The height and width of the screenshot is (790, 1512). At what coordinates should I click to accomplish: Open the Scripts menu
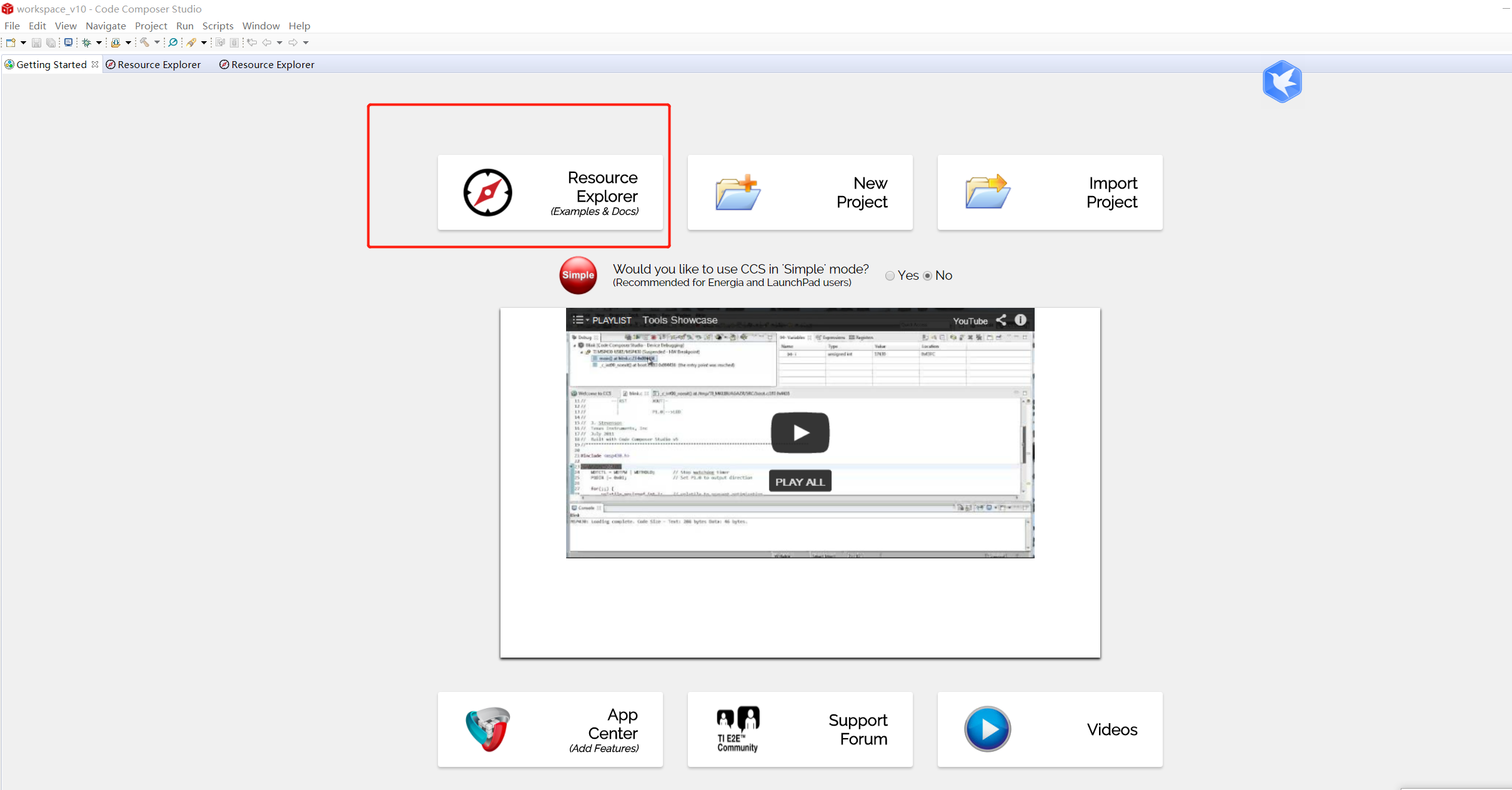click(218, 26)
